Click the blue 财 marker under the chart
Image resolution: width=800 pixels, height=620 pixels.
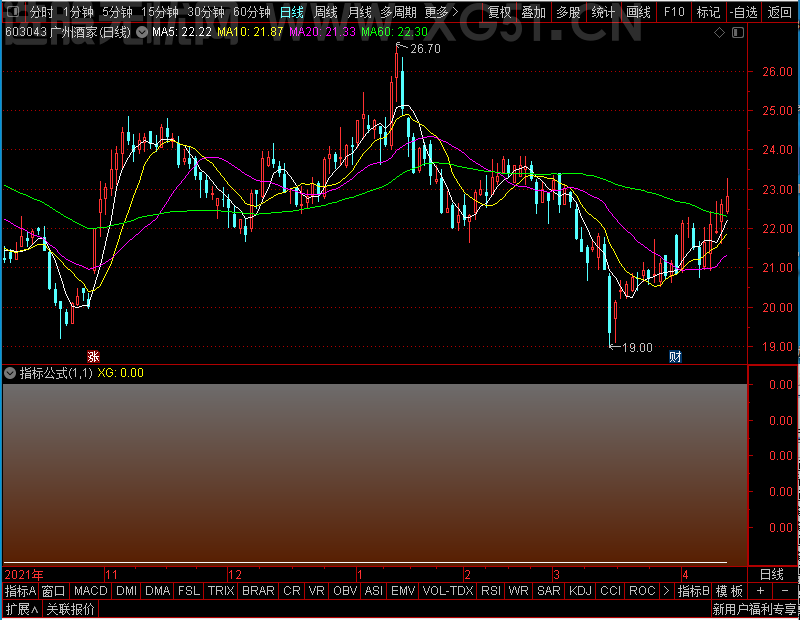pos(675,356)
